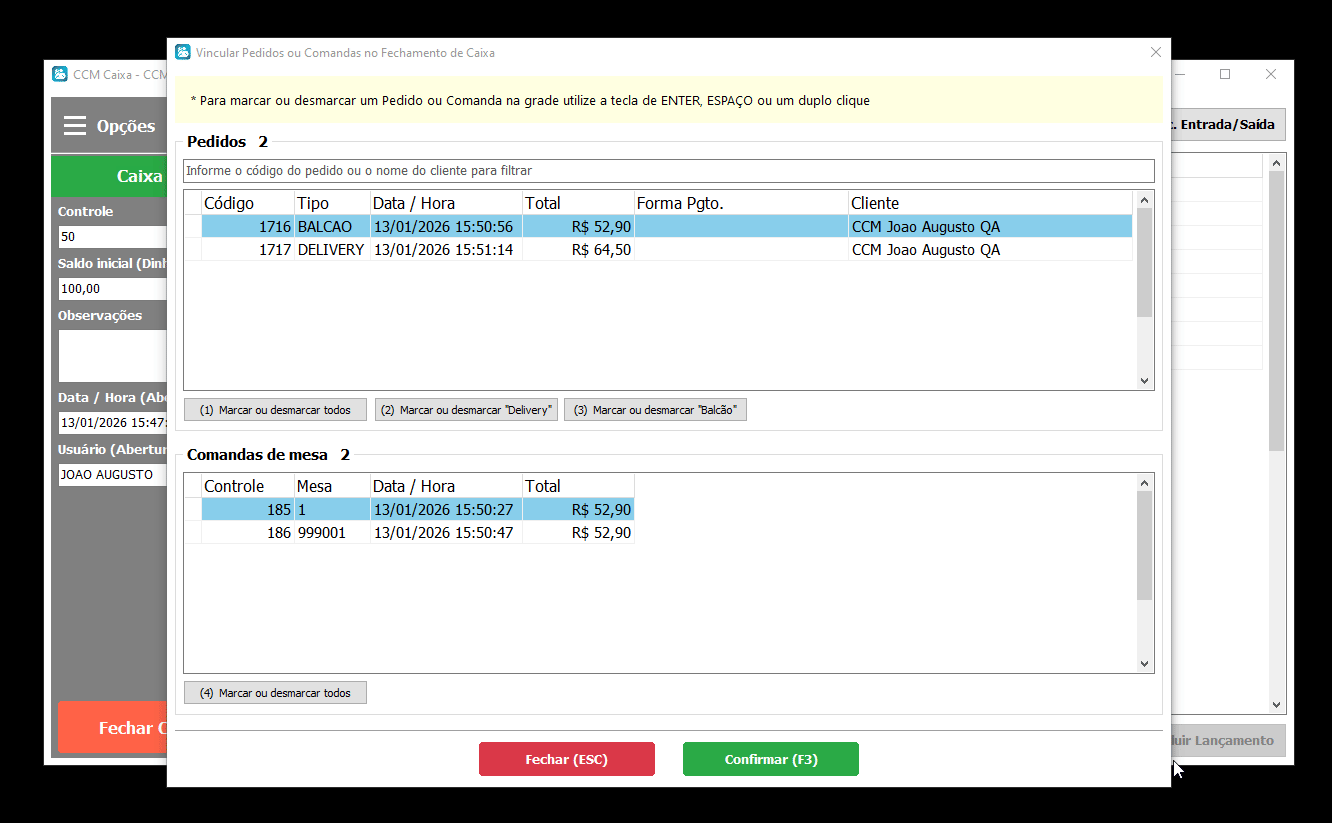Screen dimensions: 1332x823
Task: Close the Vincular Pedidos dialog with X
Action: point(1156,52)
